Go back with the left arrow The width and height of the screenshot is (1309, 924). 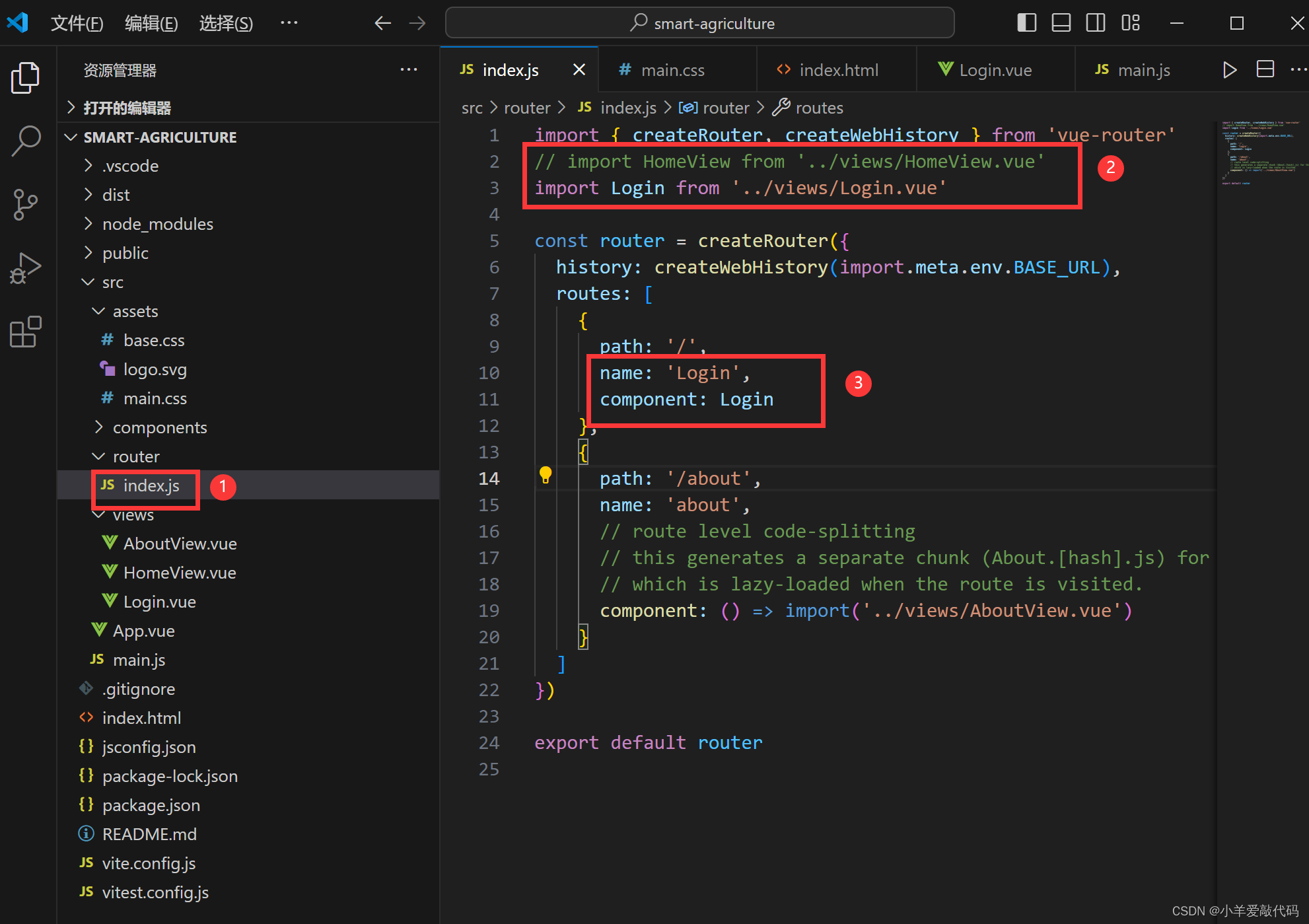point(382,24)
